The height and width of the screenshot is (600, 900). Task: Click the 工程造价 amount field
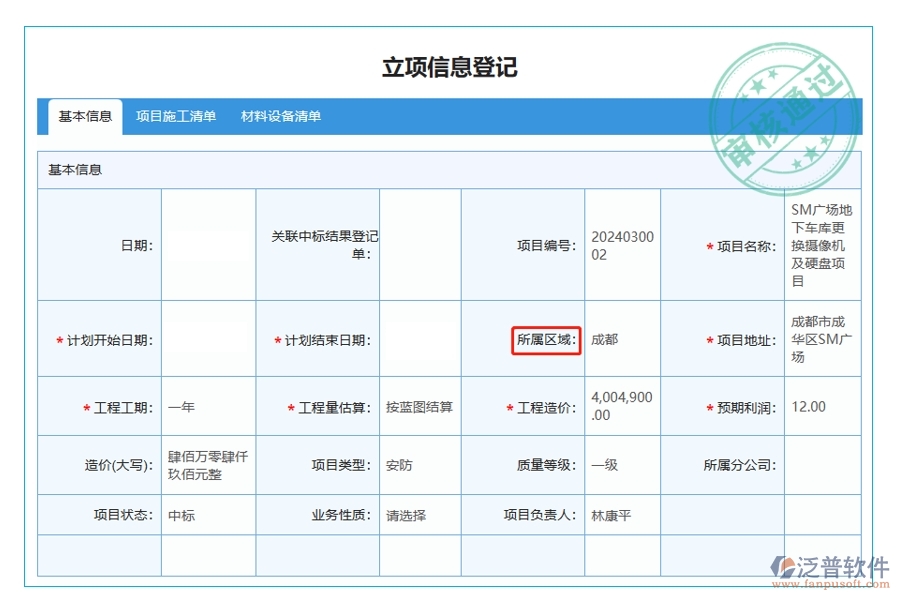[621, 405]
